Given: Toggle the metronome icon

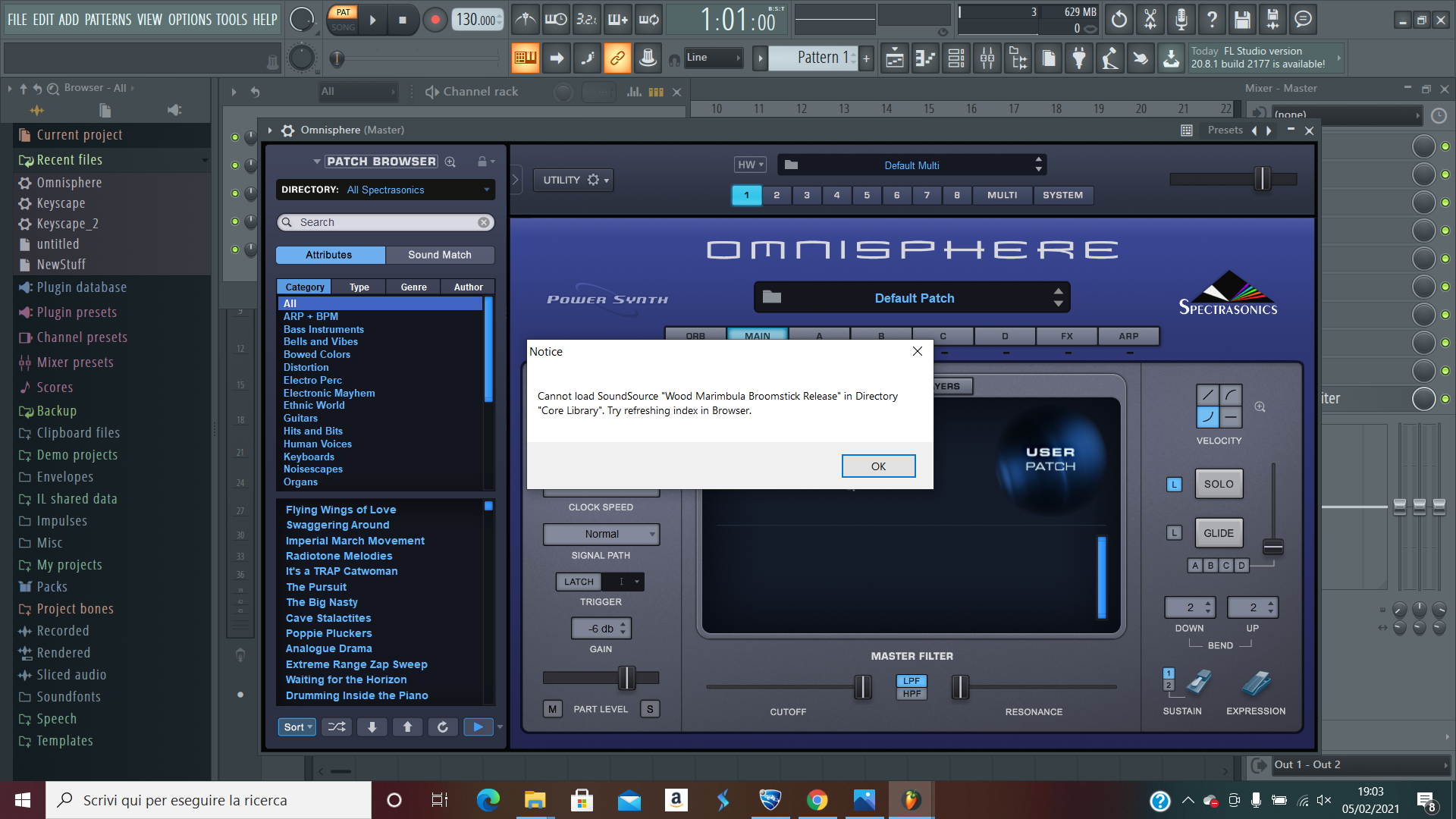Looking at the screenshot, I should click(x=526, y=20).
